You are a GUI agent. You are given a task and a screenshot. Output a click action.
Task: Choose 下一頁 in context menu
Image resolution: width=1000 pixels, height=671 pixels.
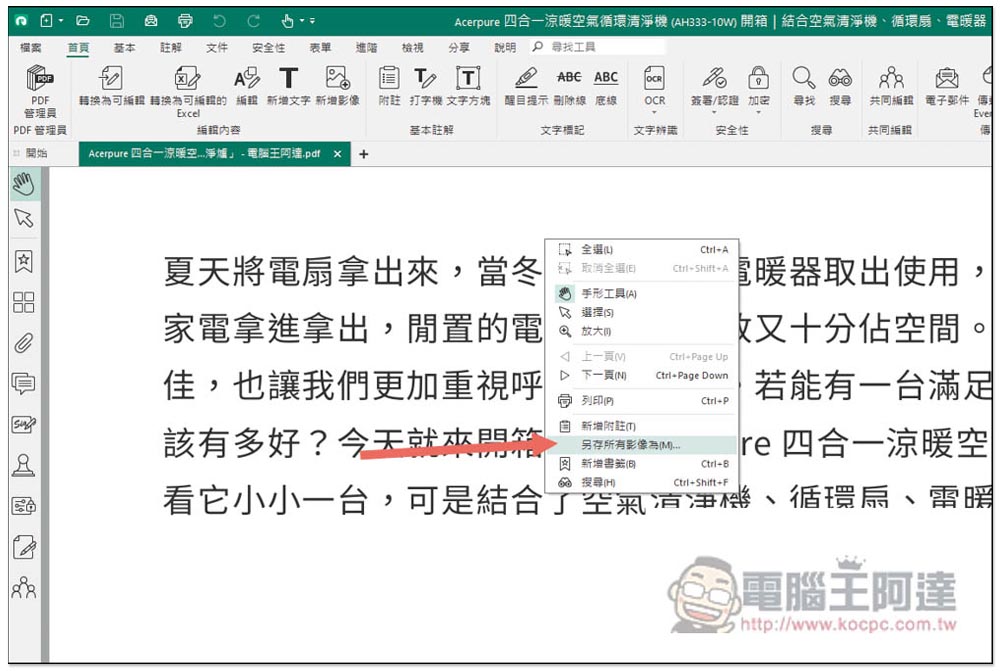coord(642,376)
